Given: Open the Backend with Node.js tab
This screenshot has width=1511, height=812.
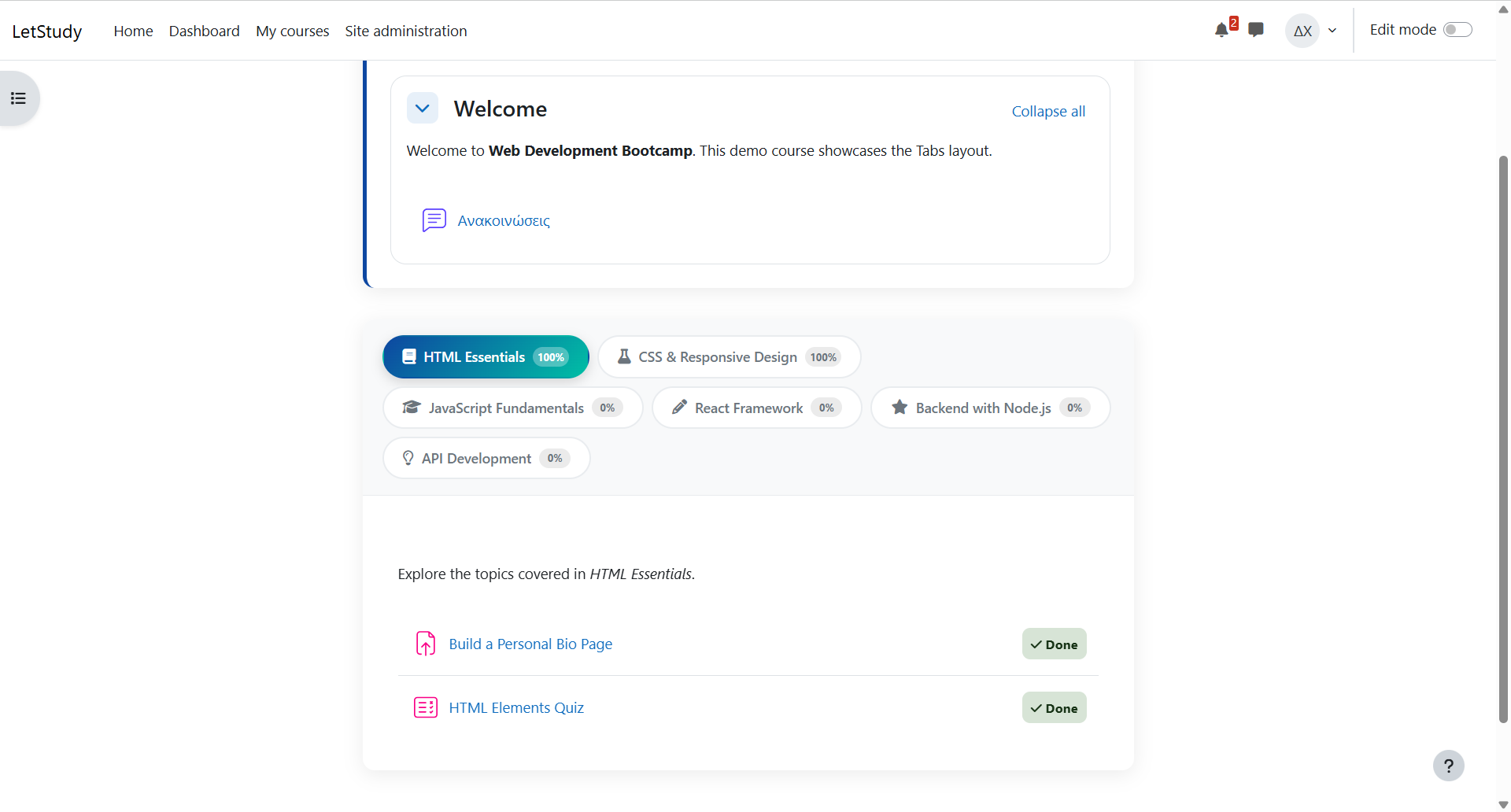Looking at the screenshot, I should coord(990,408).
